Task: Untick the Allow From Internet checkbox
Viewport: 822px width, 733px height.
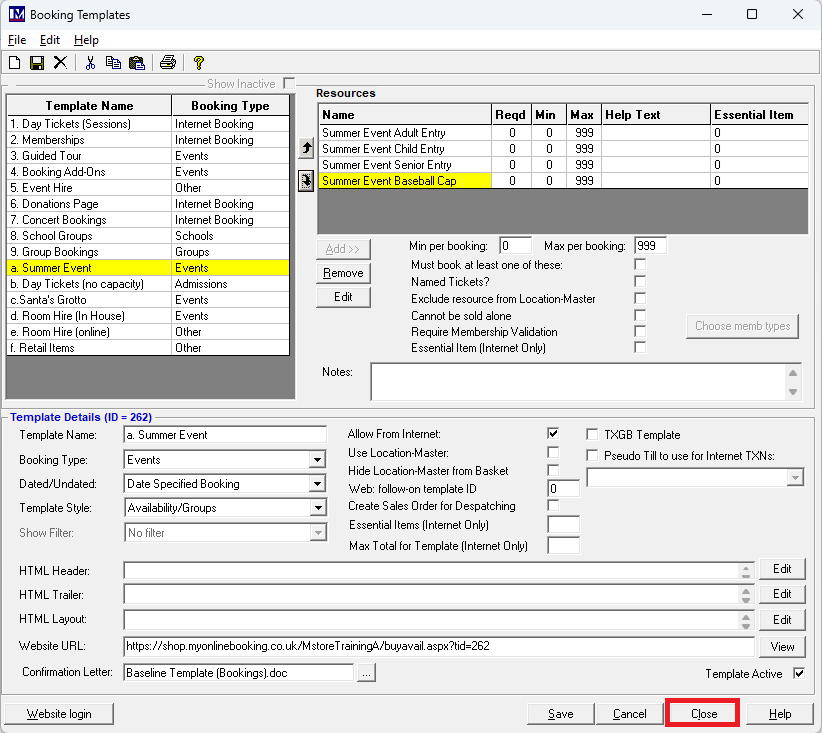Action: pos(553,434)
